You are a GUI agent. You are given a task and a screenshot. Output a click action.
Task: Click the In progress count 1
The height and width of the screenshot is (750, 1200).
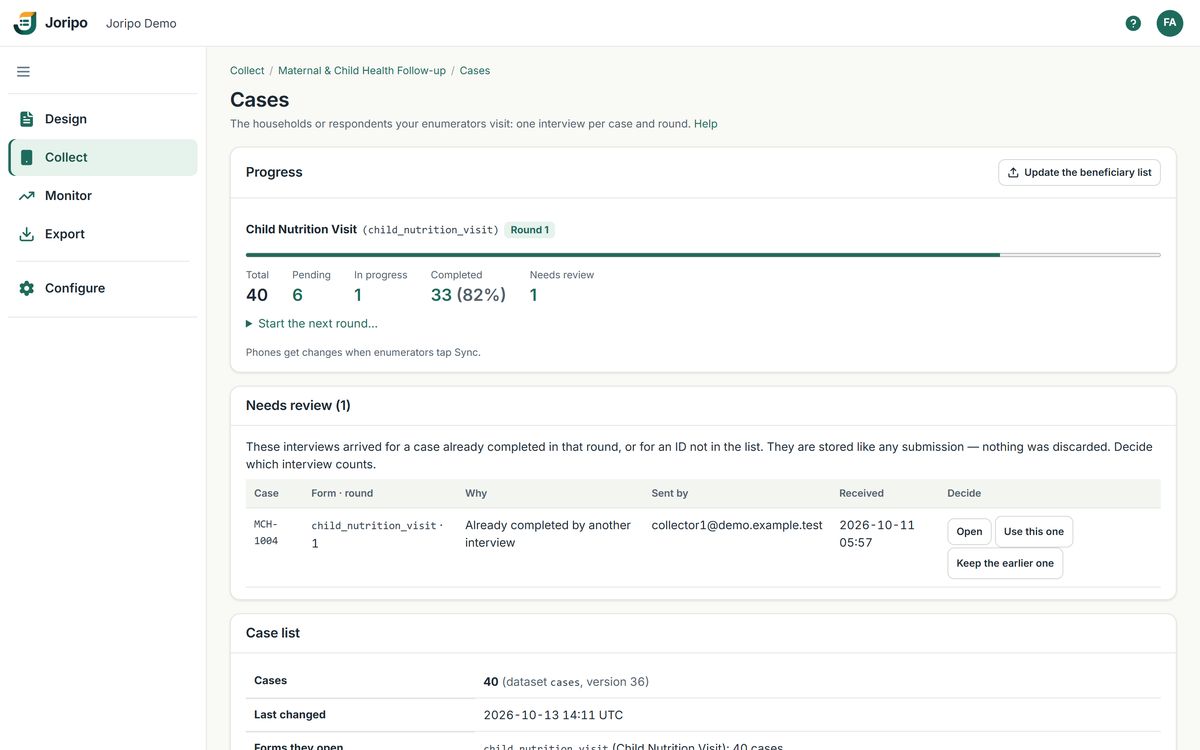coord(358,295)
